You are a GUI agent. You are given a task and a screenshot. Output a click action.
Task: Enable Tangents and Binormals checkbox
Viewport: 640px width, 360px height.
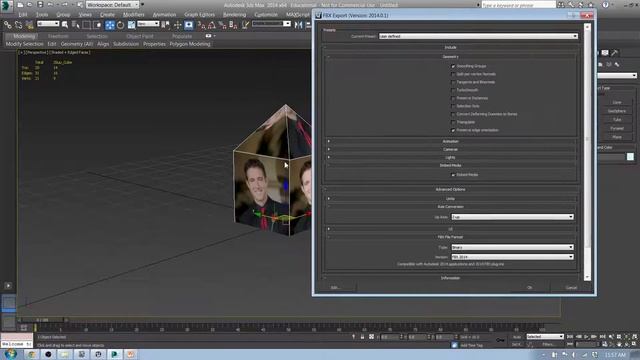453,82
